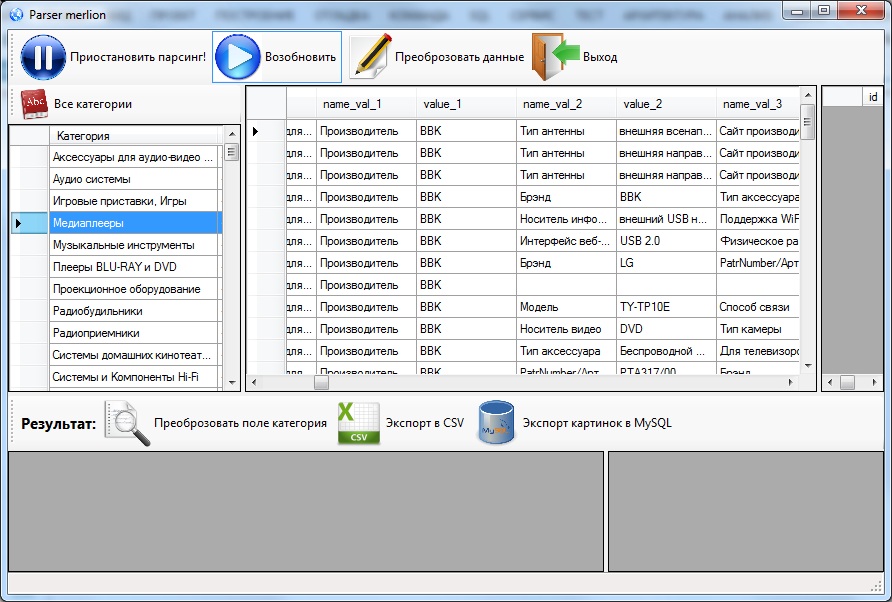Click the horizontal scrollbar thumb of data grid
Viewport: 892px width, 602px height.
click(321, 382)
